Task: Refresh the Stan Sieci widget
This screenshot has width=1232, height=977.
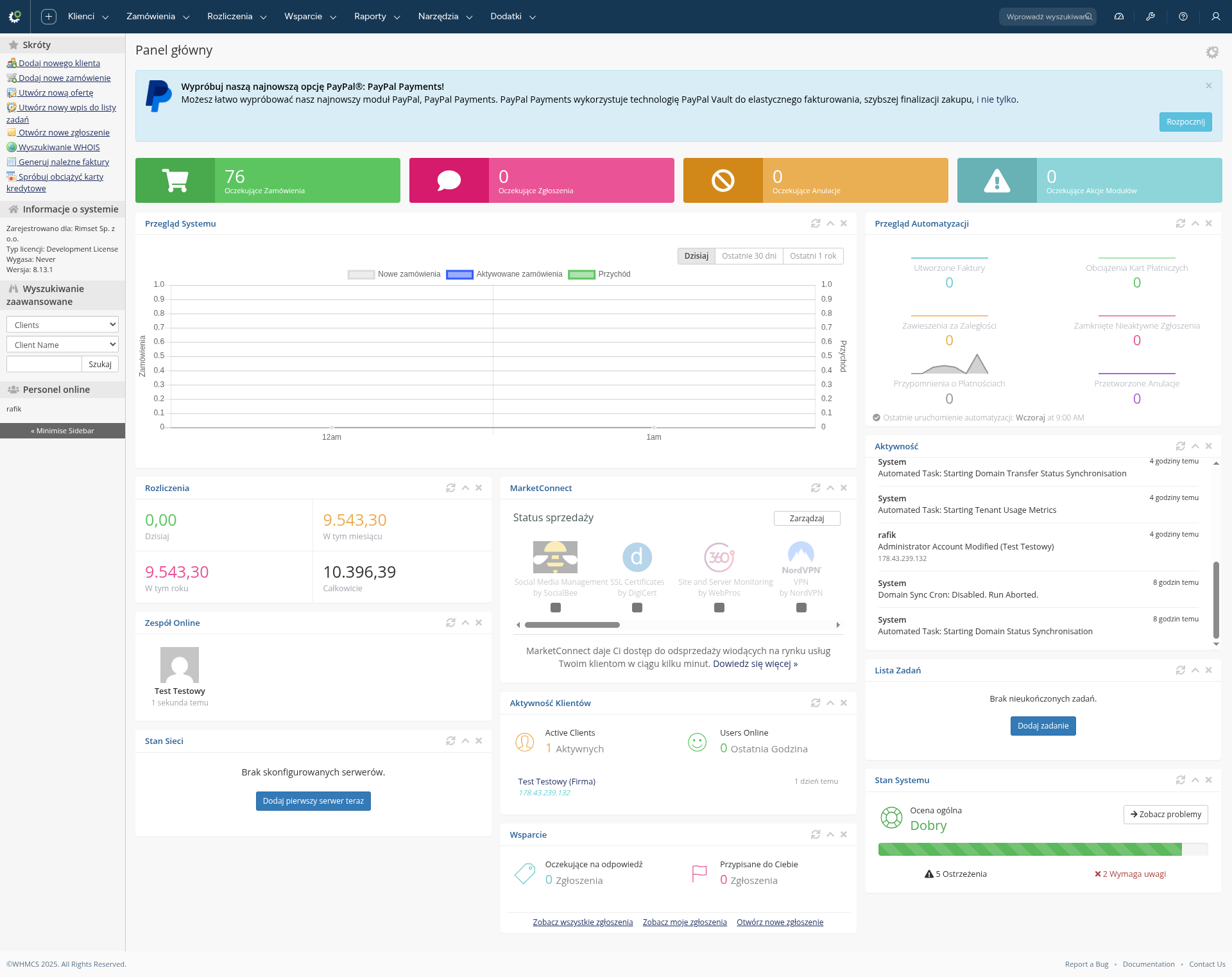Action: coord(450,741)
